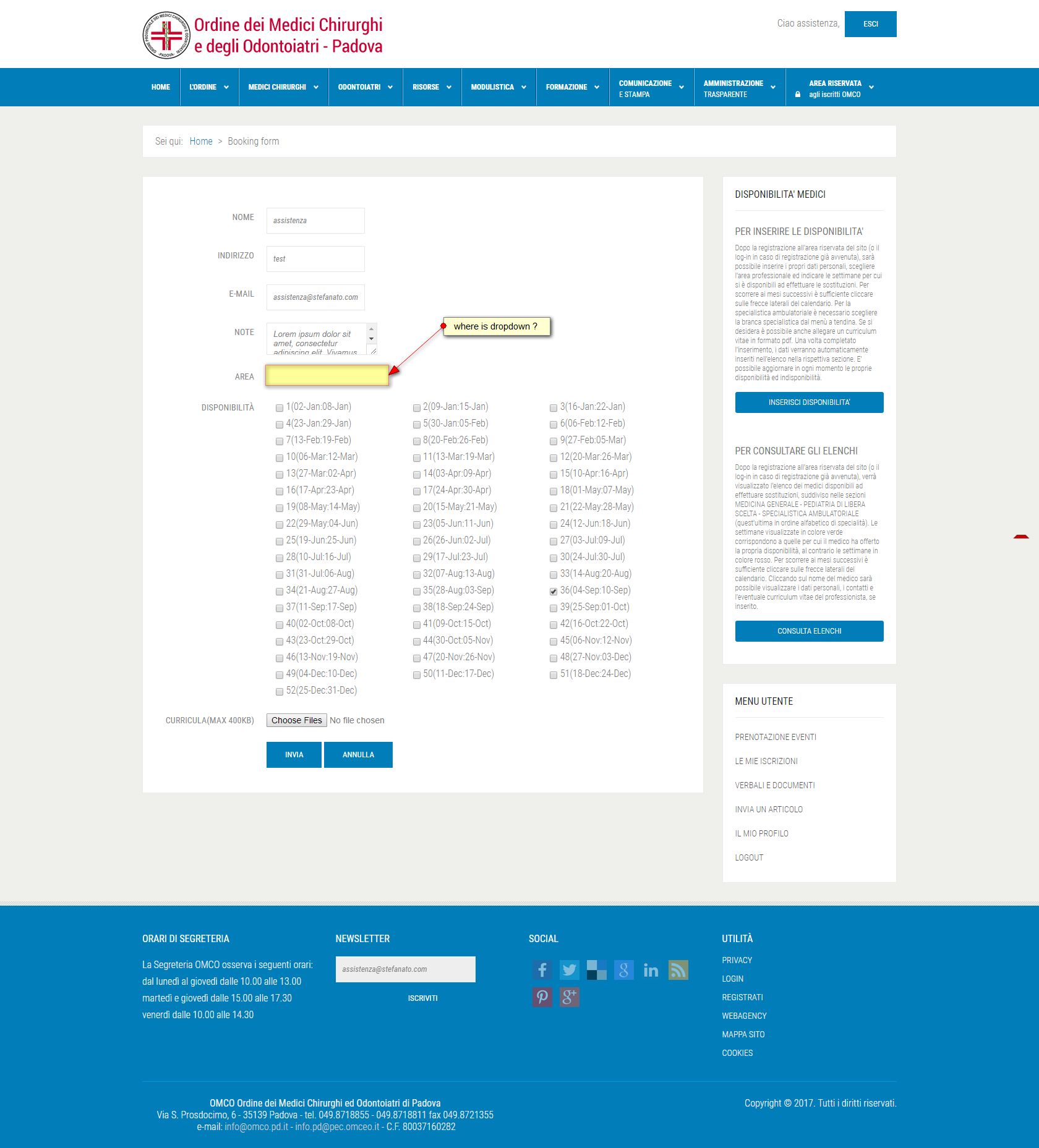Click the highlighted yellow AREA field
Viewport: 1039px width, 1148px height.
pos(327,375)
